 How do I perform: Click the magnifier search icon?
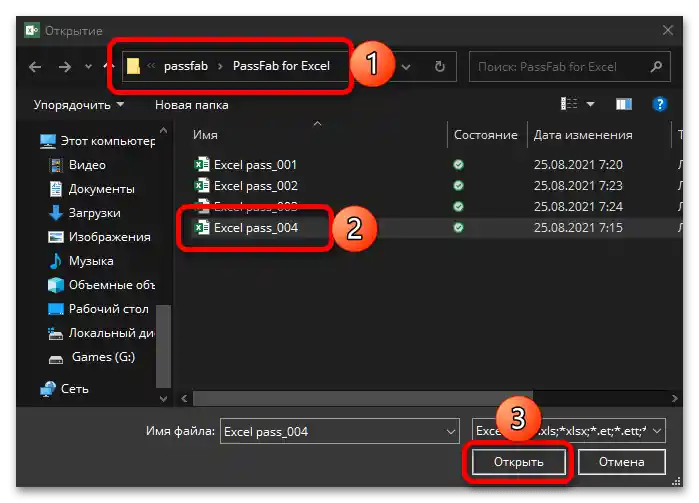(x=656, y=67)
